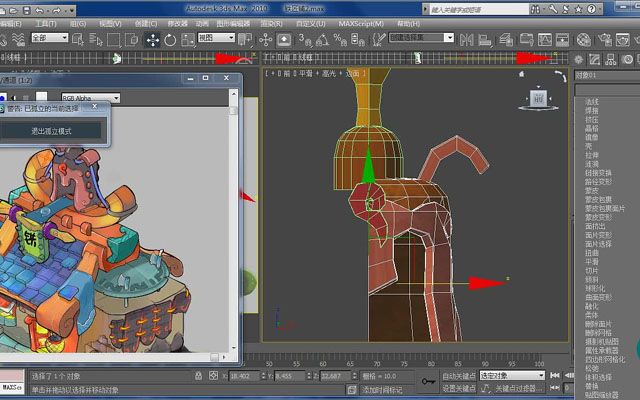Activate the Select and Move tool
This screenshot has width=640, height=400.
153,40
